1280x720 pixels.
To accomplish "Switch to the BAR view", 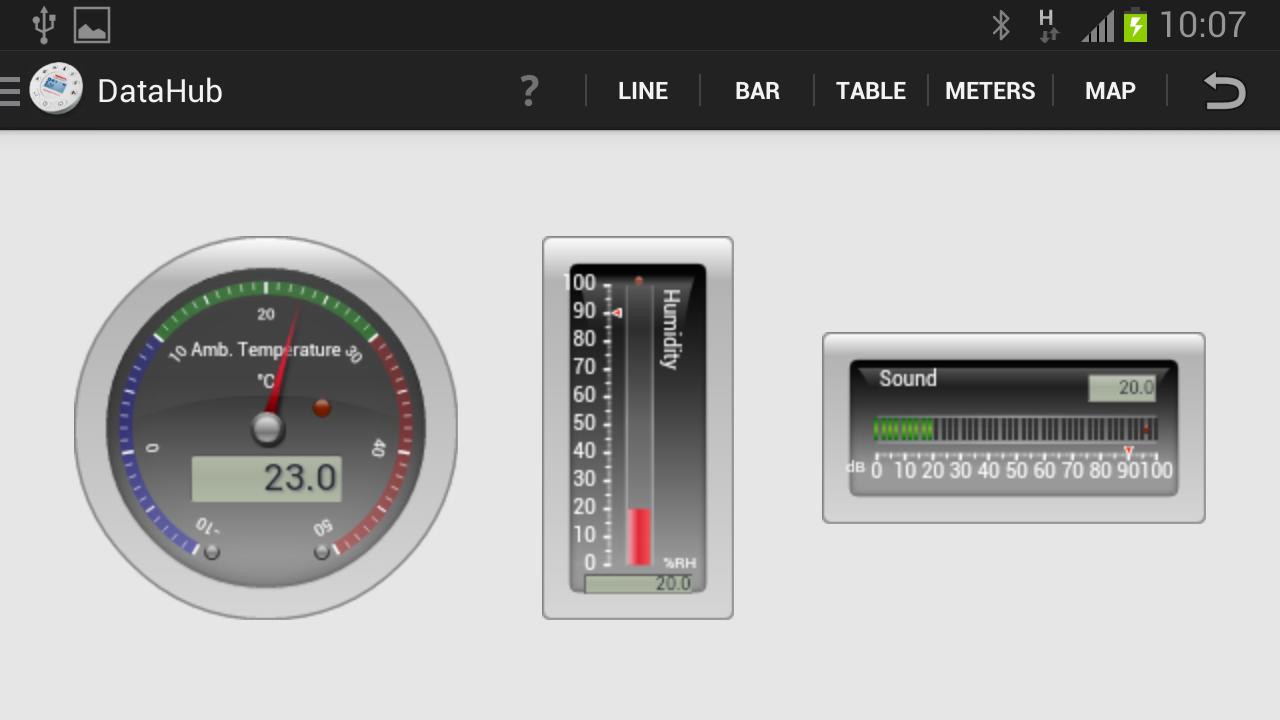I will pos(757,91).
